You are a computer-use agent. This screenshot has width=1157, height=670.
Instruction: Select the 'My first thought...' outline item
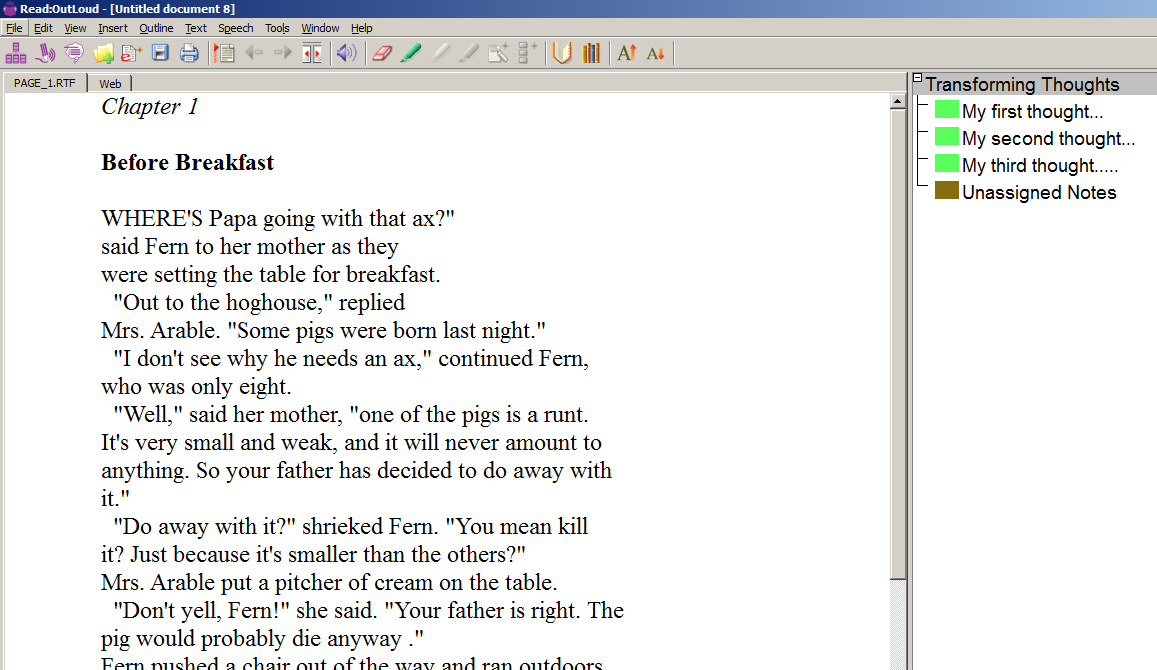coord(1032,111)
